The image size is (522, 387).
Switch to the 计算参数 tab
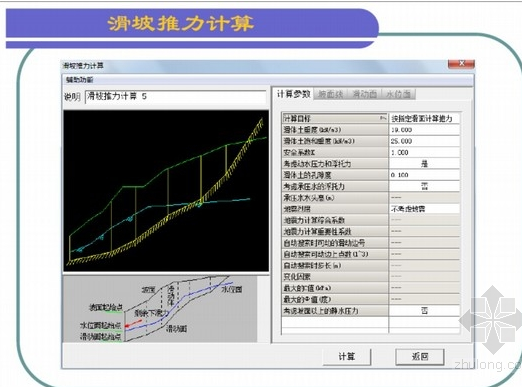[293, 94]
